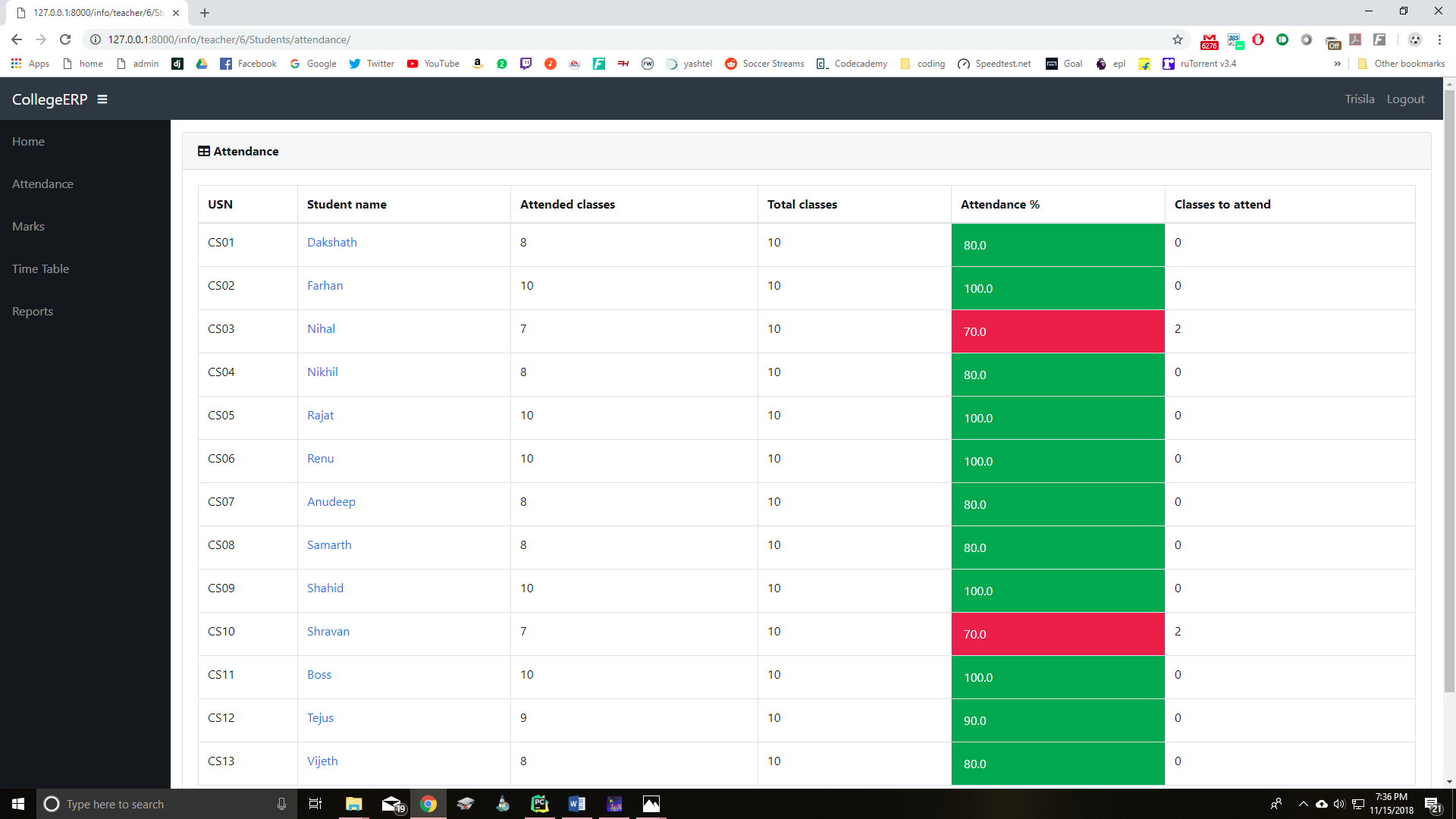Open Marks in the sidebar
The height and width of the screenshot is (819, 1456).
click(x=28, y=226)
